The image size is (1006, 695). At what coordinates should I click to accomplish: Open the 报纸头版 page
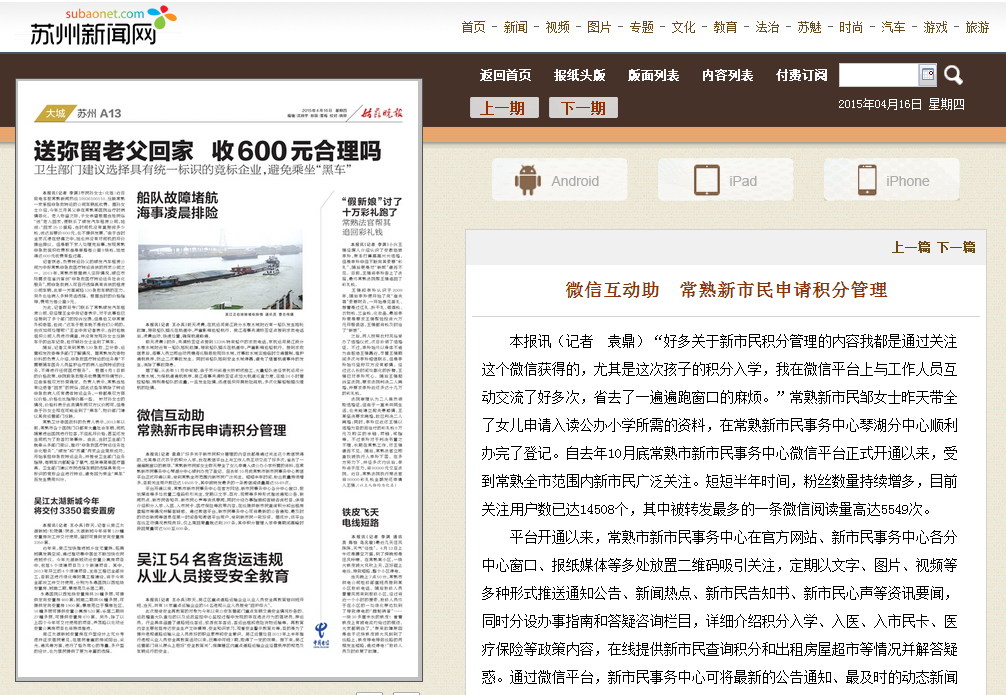(579, 75)
